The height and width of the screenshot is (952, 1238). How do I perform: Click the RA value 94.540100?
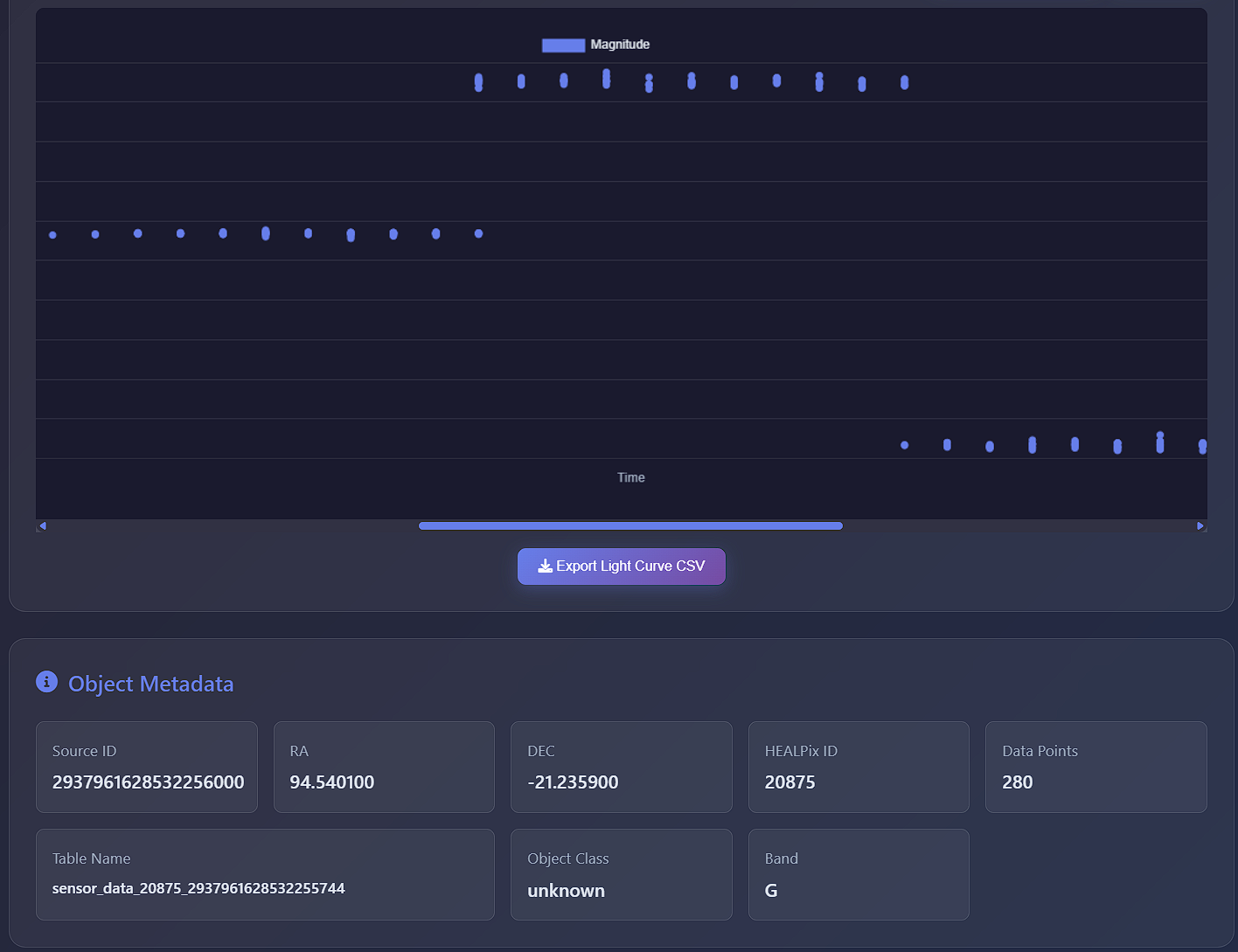click(331, 782)
